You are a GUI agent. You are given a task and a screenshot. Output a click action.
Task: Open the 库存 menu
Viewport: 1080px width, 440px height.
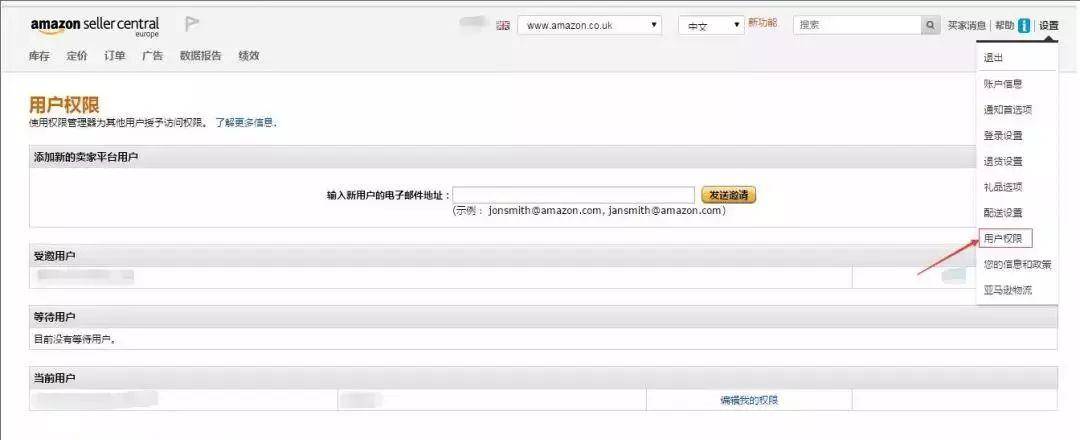coord(39,56)
